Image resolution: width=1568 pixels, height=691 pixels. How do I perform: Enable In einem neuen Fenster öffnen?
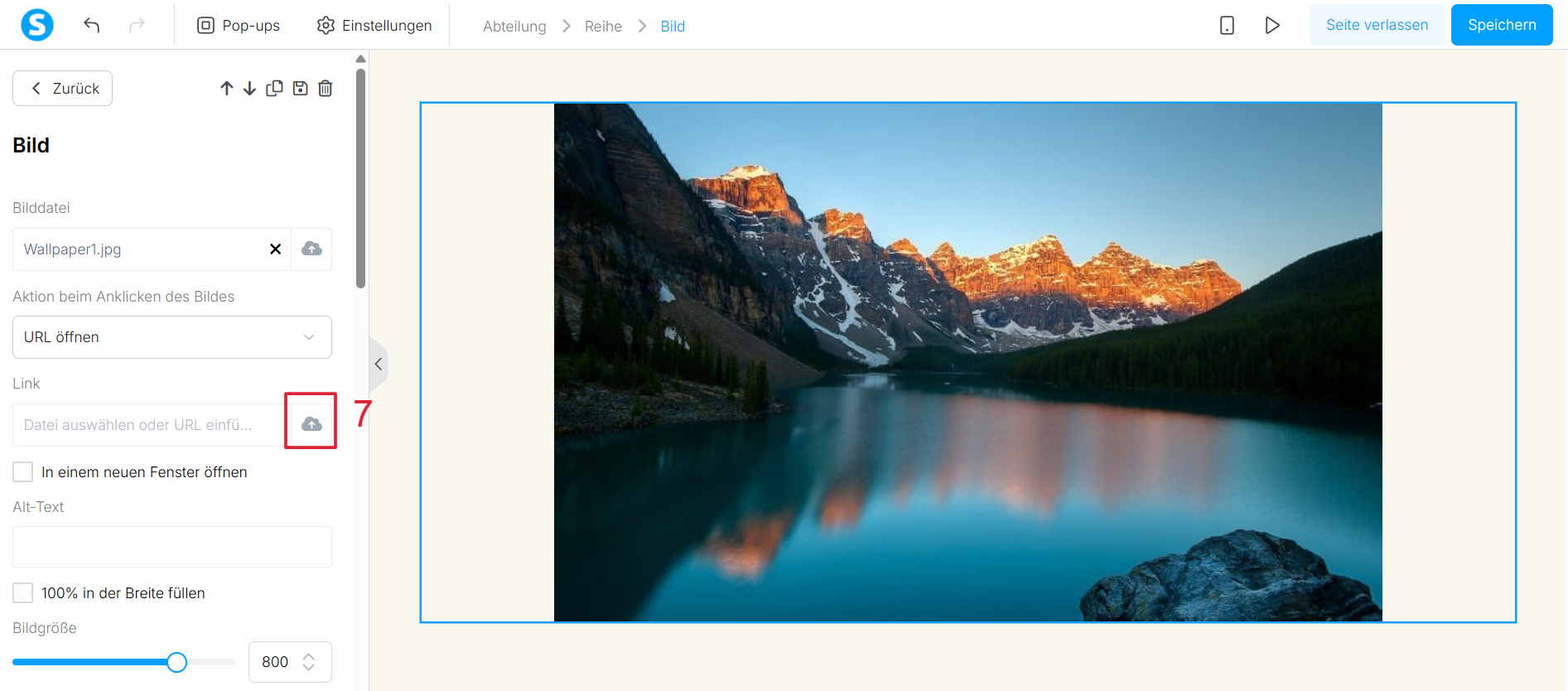[x=23, y=472]
